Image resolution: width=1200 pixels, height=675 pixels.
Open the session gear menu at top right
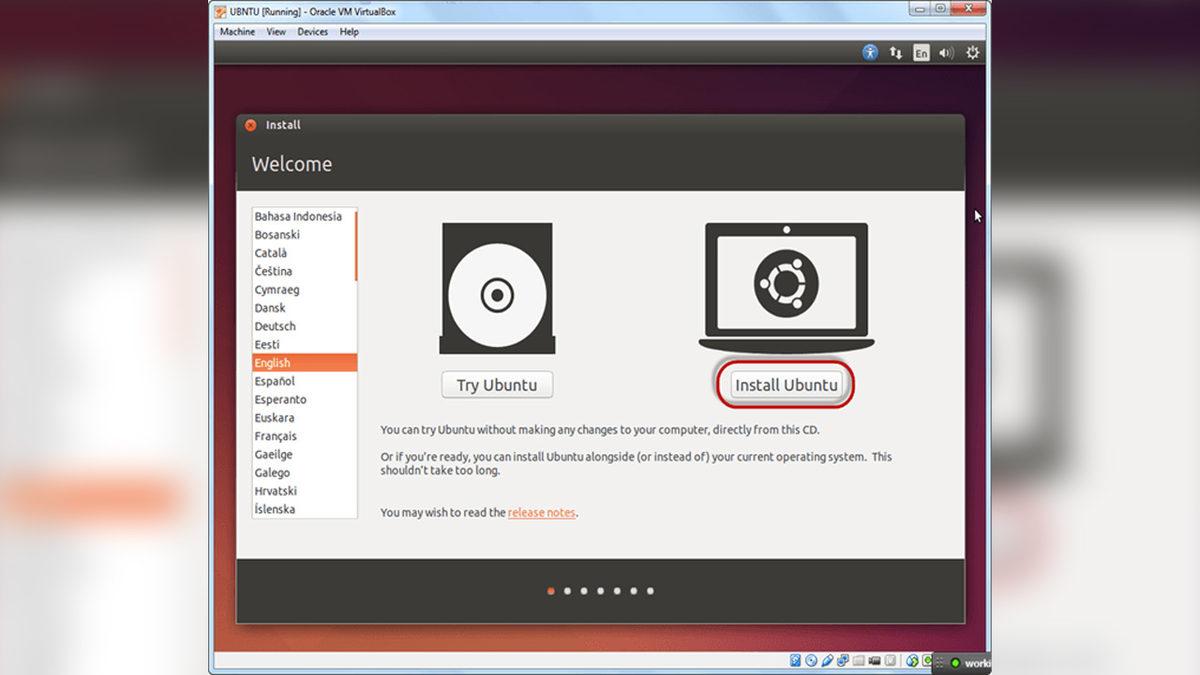[x=971, y=52]
